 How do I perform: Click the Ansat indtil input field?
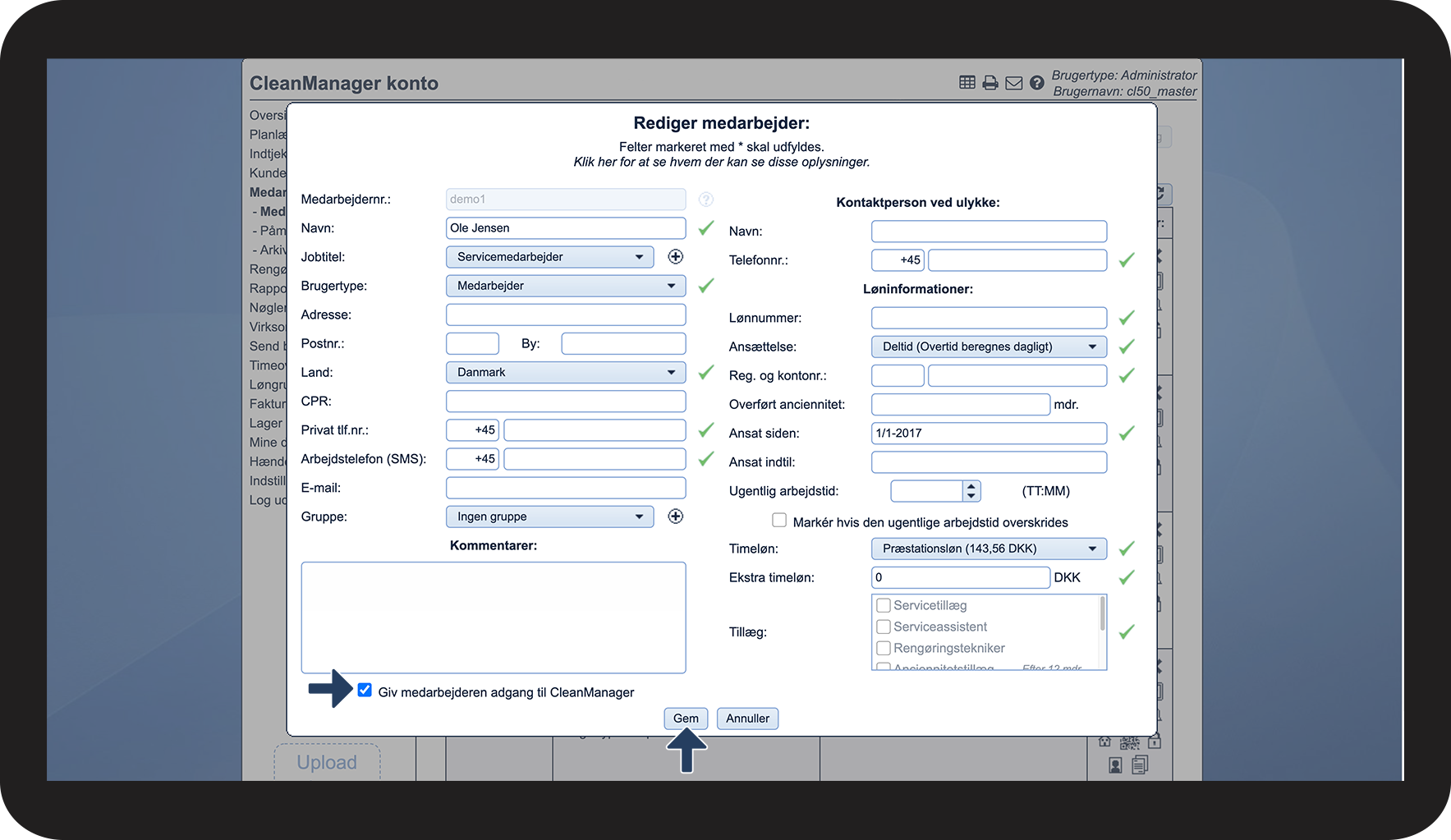click(989, 462)
